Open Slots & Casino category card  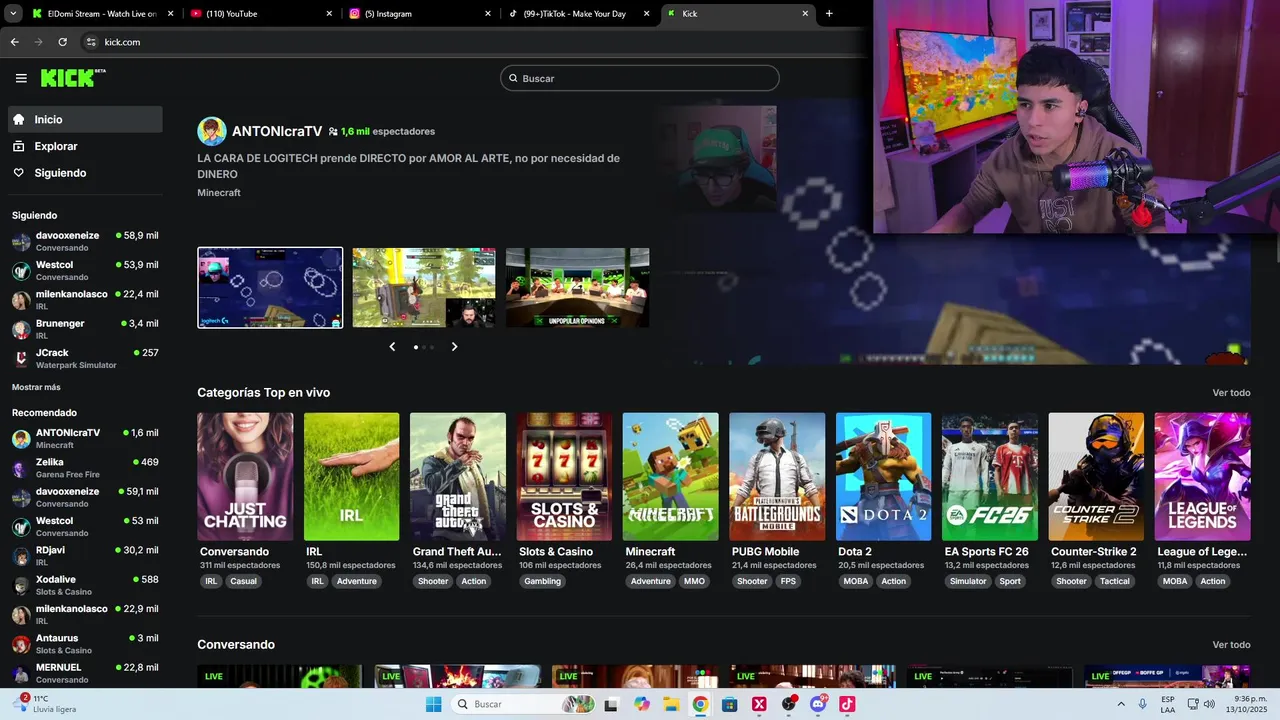coord(564,476)
